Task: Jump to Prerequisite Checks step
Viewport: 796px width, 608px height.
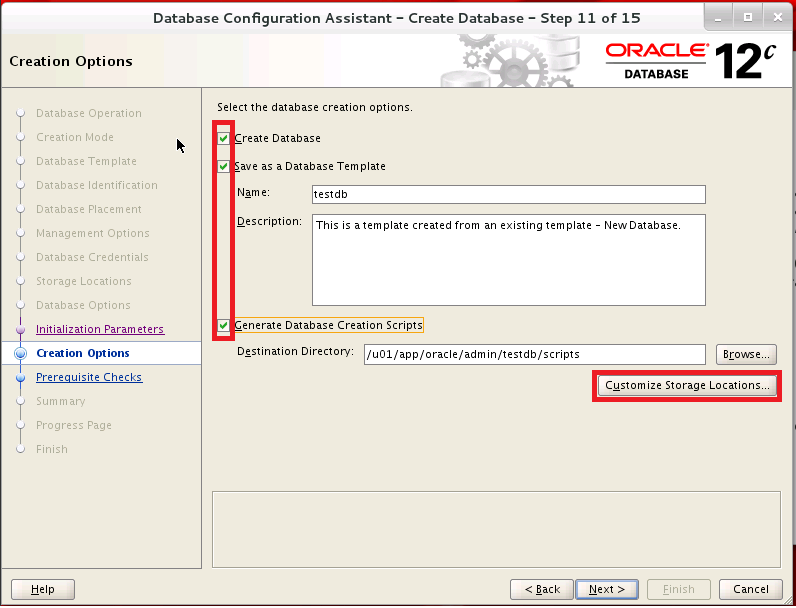Action: click(x=89, y=377)
